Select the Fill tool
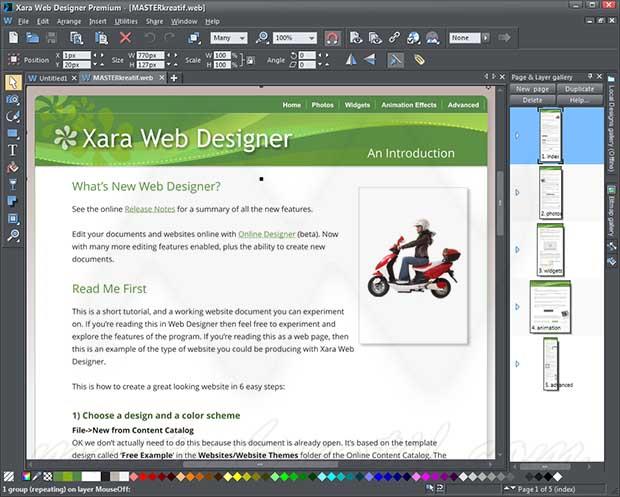This screenshot has height=497, width=620. click(13, 167)
